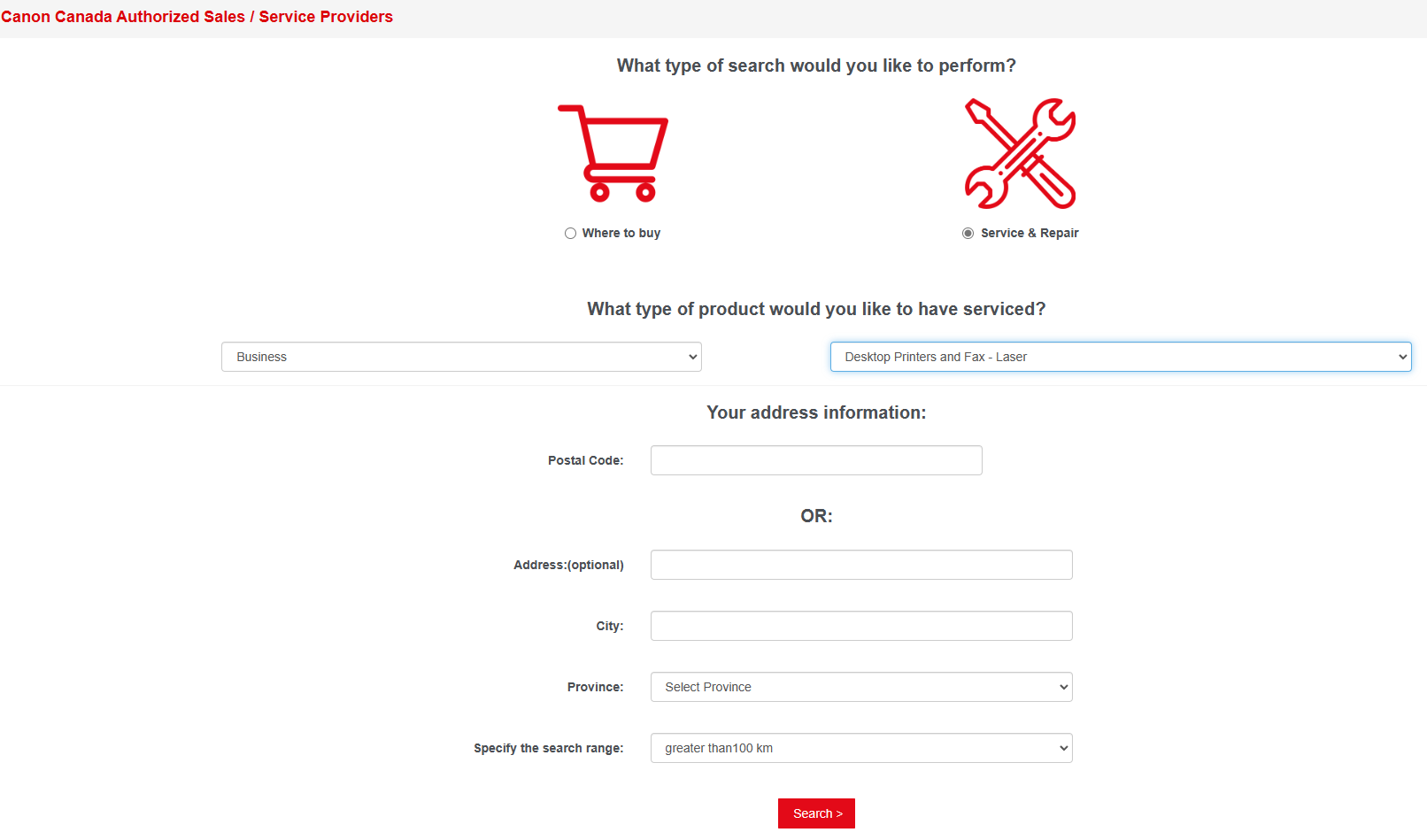The image size is (1427, 840).
Task: Select the Service & Repair radio button
Action: (968, 234)
